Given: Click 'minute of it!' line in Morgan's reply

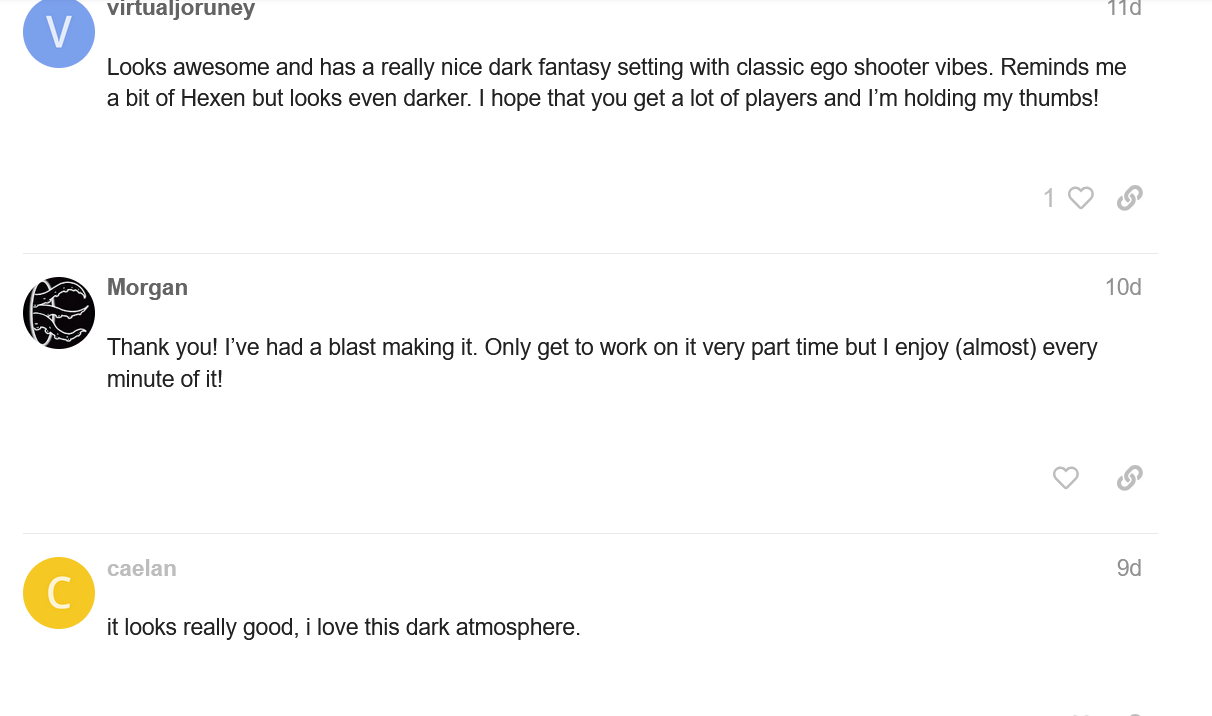Looking at the screenshot, I should tap(164, 379).
